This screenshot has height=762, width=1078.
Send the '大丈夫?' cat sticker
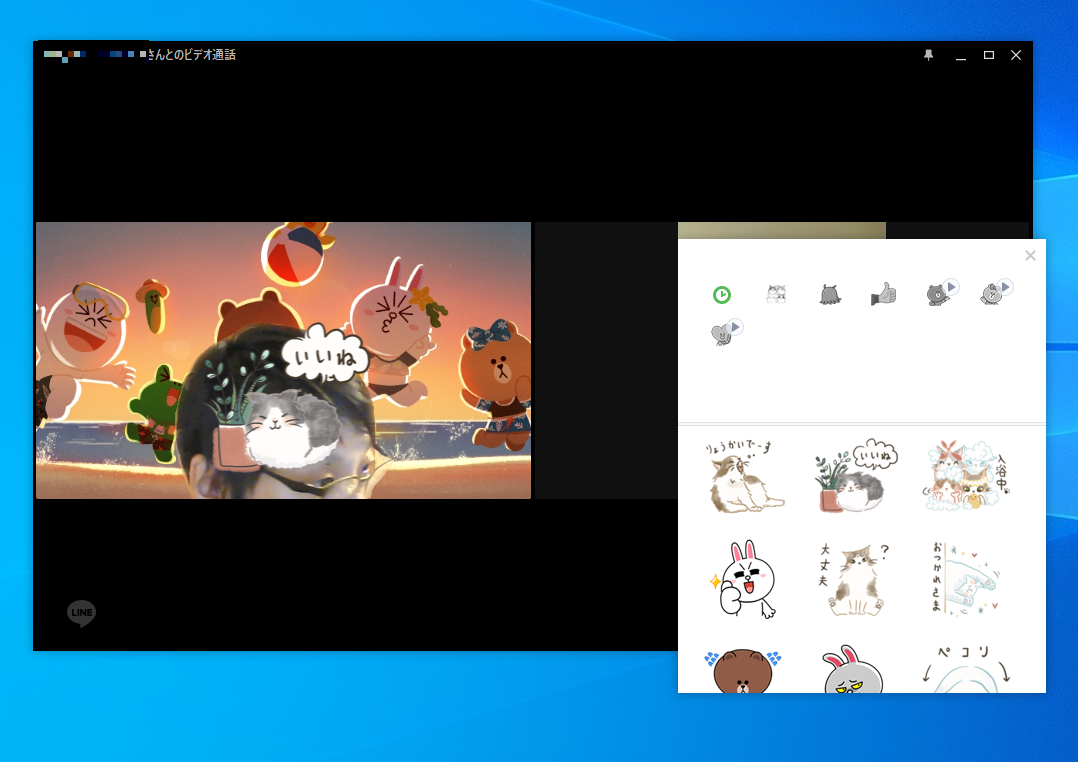point(854,579)
